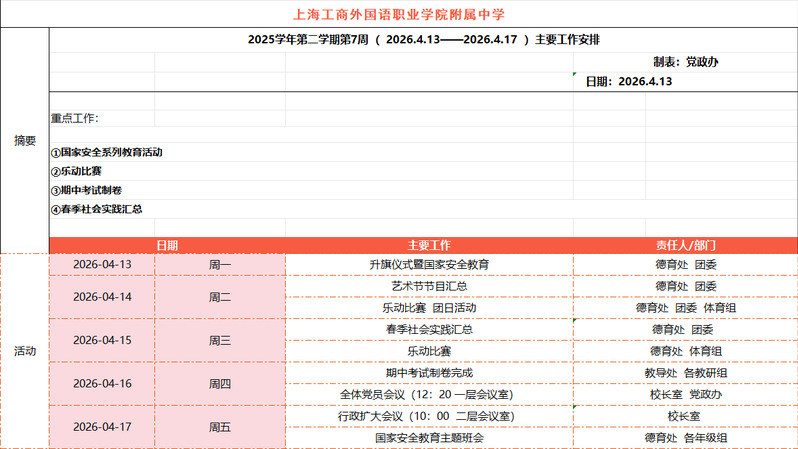Select the 全体党员会议 meeting cell
This screenshot has height=449, width=798.
[429, 394]
